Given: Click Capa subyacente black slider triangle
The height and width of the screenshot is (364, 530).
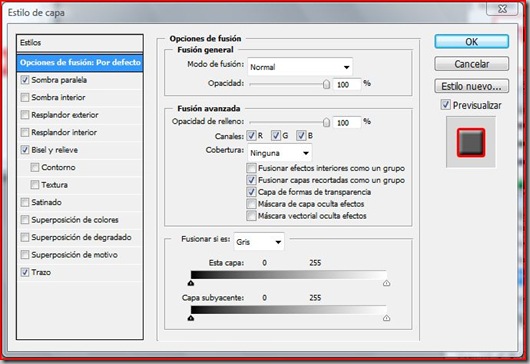Looking at the screenshot, I should pyautogui.click(x=191, y=318).
